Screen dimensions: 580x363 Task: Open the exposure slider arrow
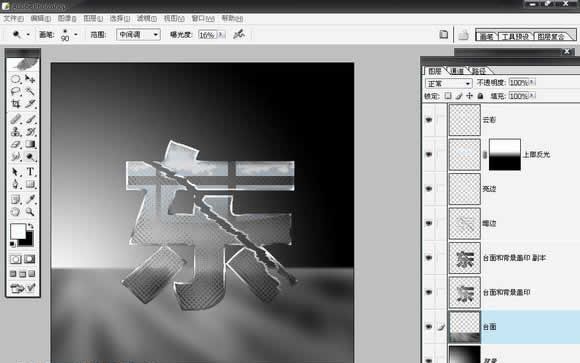pos(221,35)
